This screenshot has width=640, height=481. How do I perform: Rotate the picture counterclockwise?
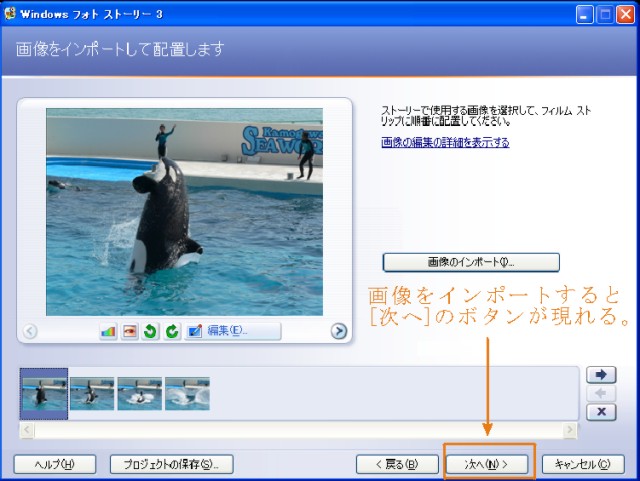(151, 331)
